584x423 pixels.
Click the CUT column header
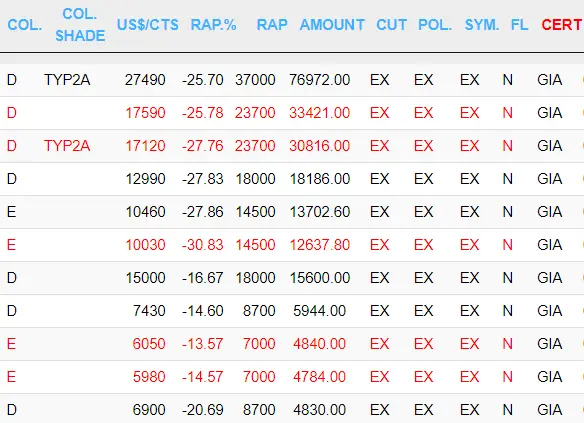tap(391, 25)
